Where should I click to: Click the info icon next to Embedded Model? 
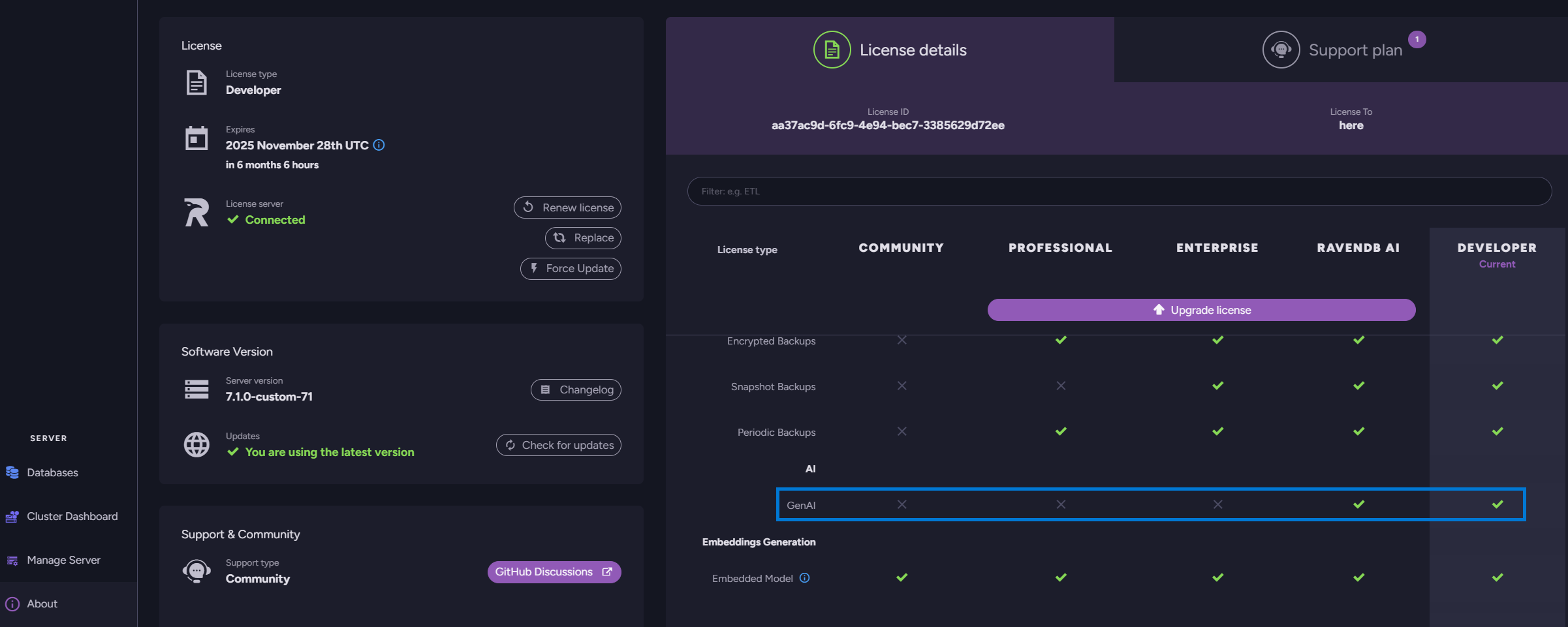804,578
